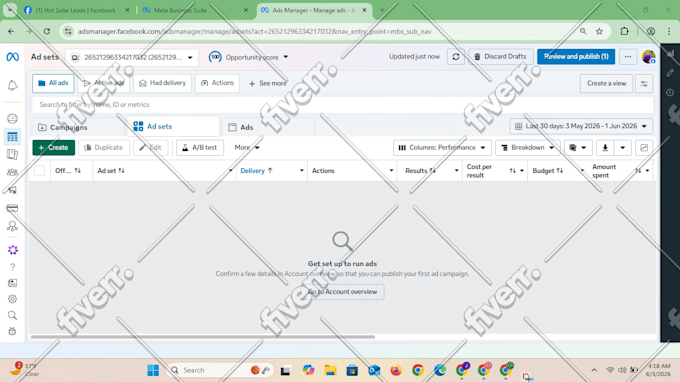The width and height of the screenshot is (680, 382).
Task: Click the taskbar Search box
Action: click(x=219, y=370)
